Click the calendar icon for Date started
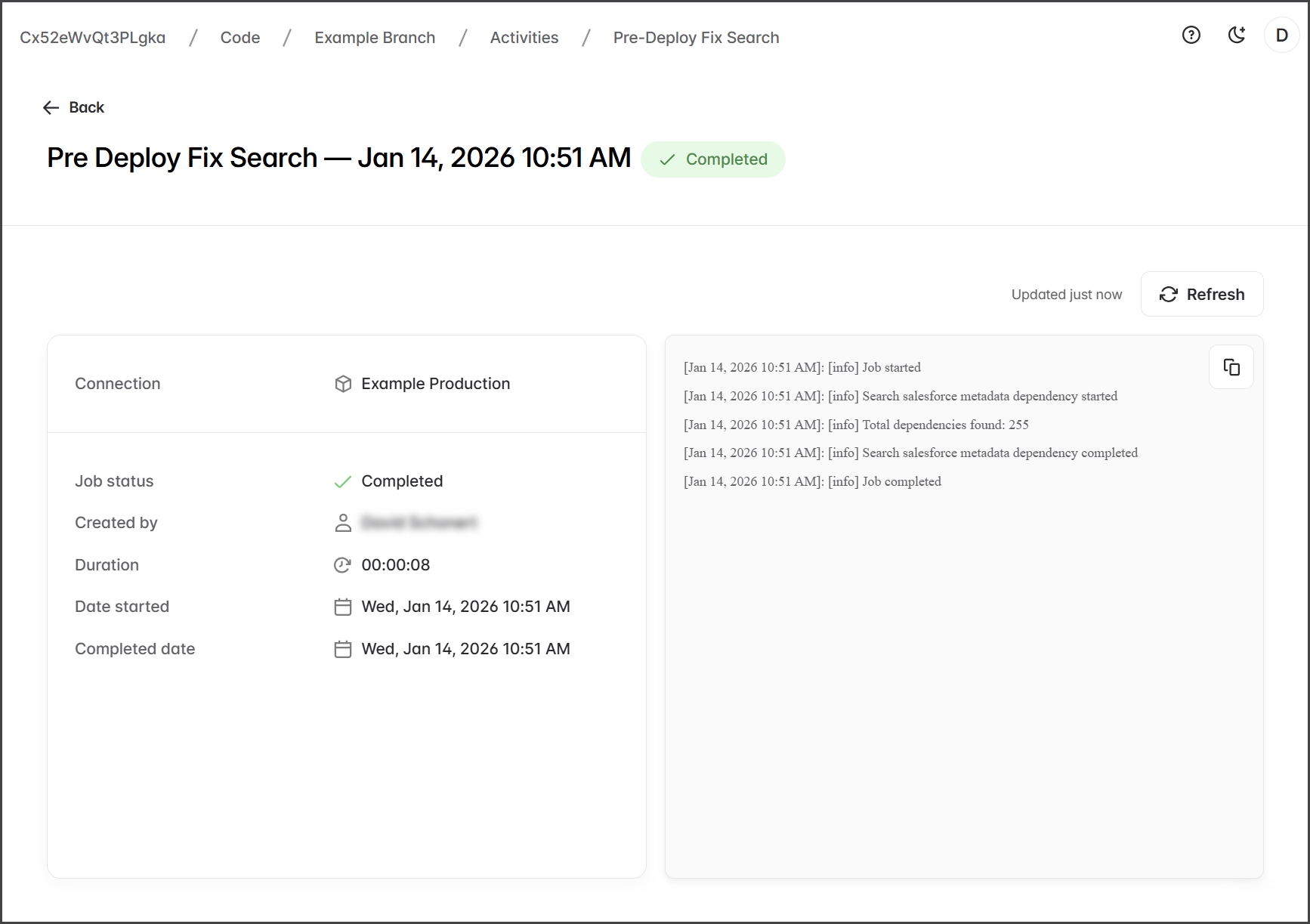This screenshot has width=1310, height=924. pos(343,607)
